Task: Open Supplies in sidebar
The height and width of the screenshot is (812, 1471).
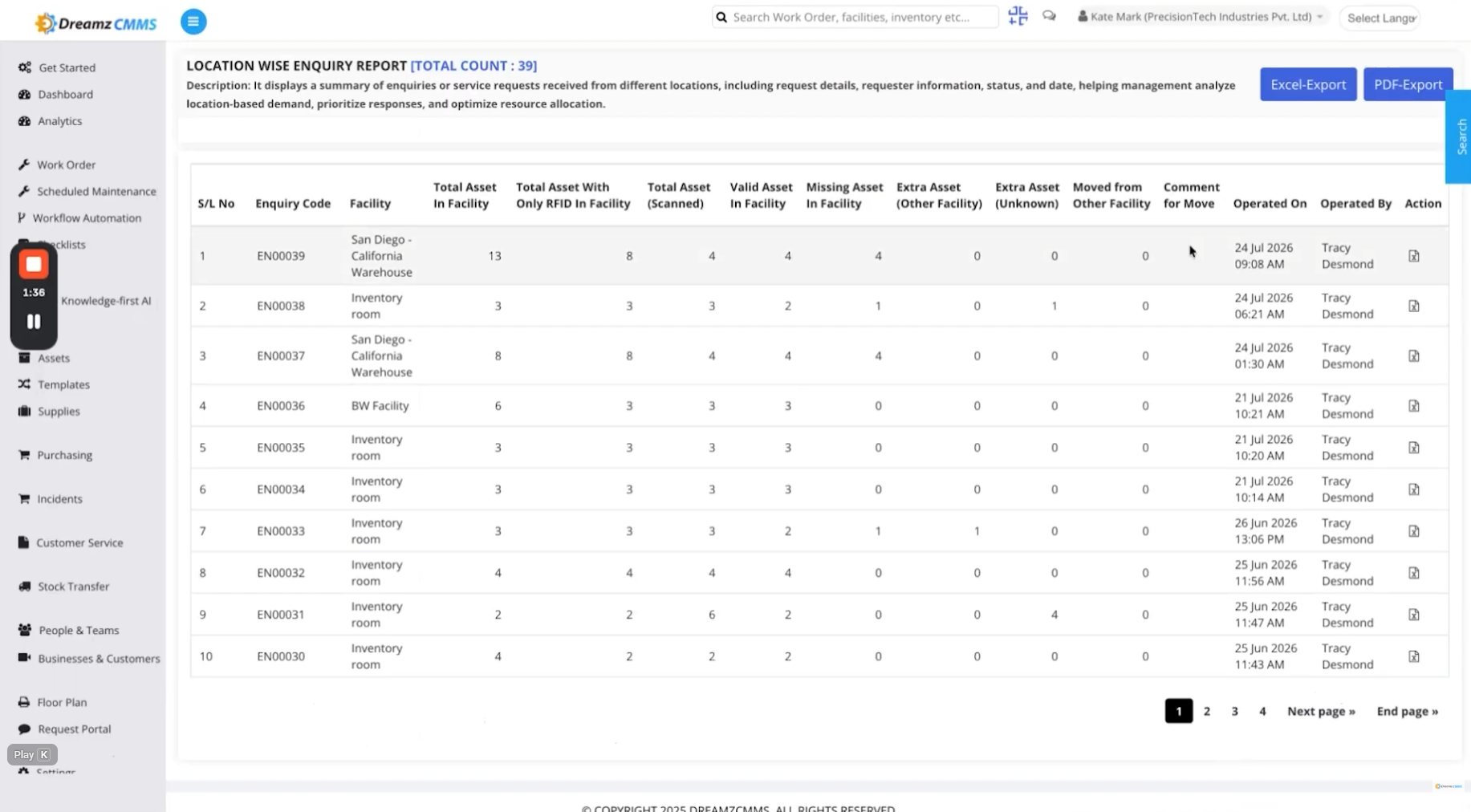Action: 59,411
